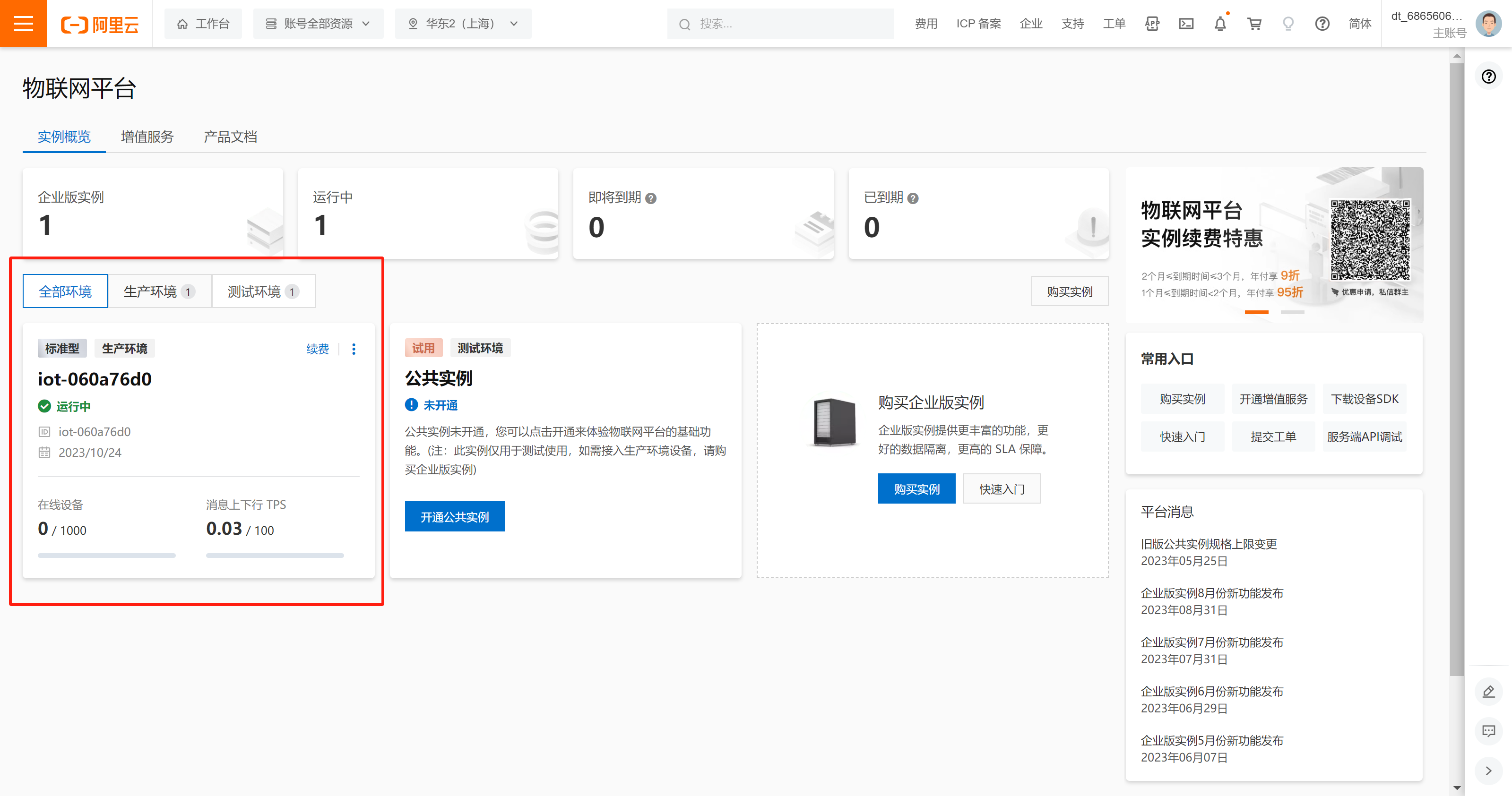Click the 在线设备 progress bar
This screenshot has height=796, width=1512.
click(106, 555)
